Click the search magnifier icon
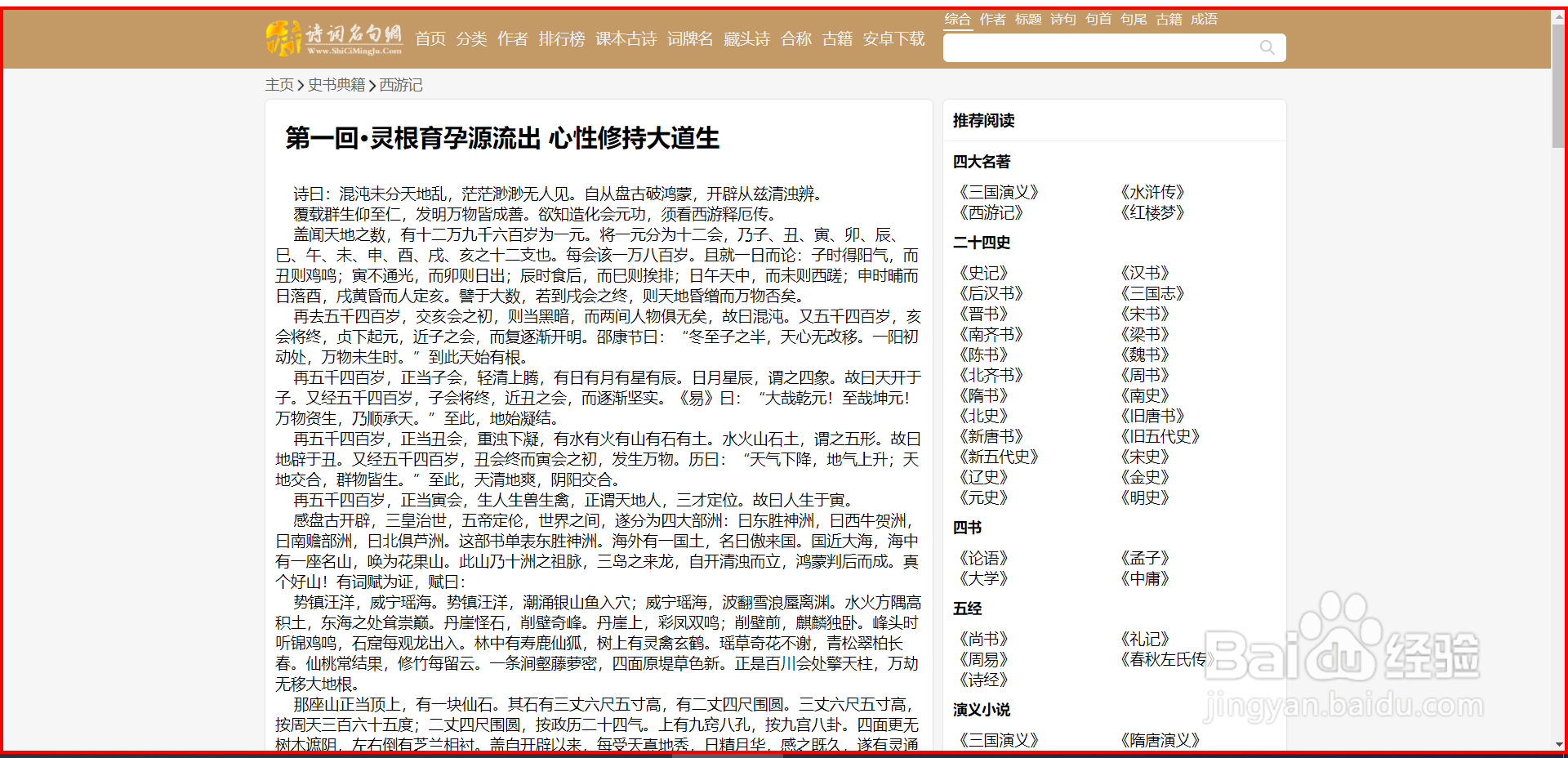This screenshot has width=1568, height=758. click(1267, 47)
